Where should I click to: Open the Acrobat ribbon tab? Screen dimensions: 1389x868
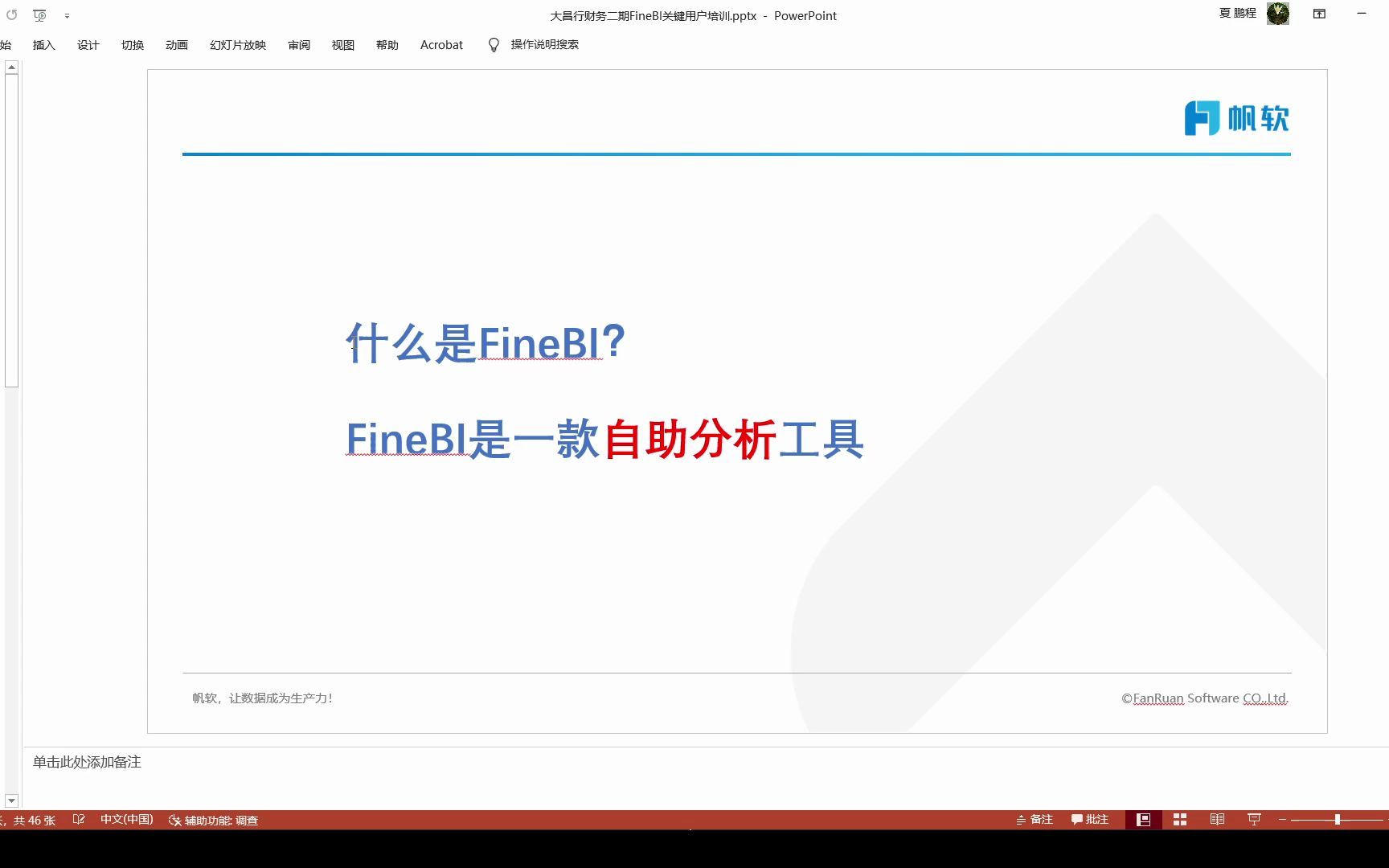[x=441, y=45]
